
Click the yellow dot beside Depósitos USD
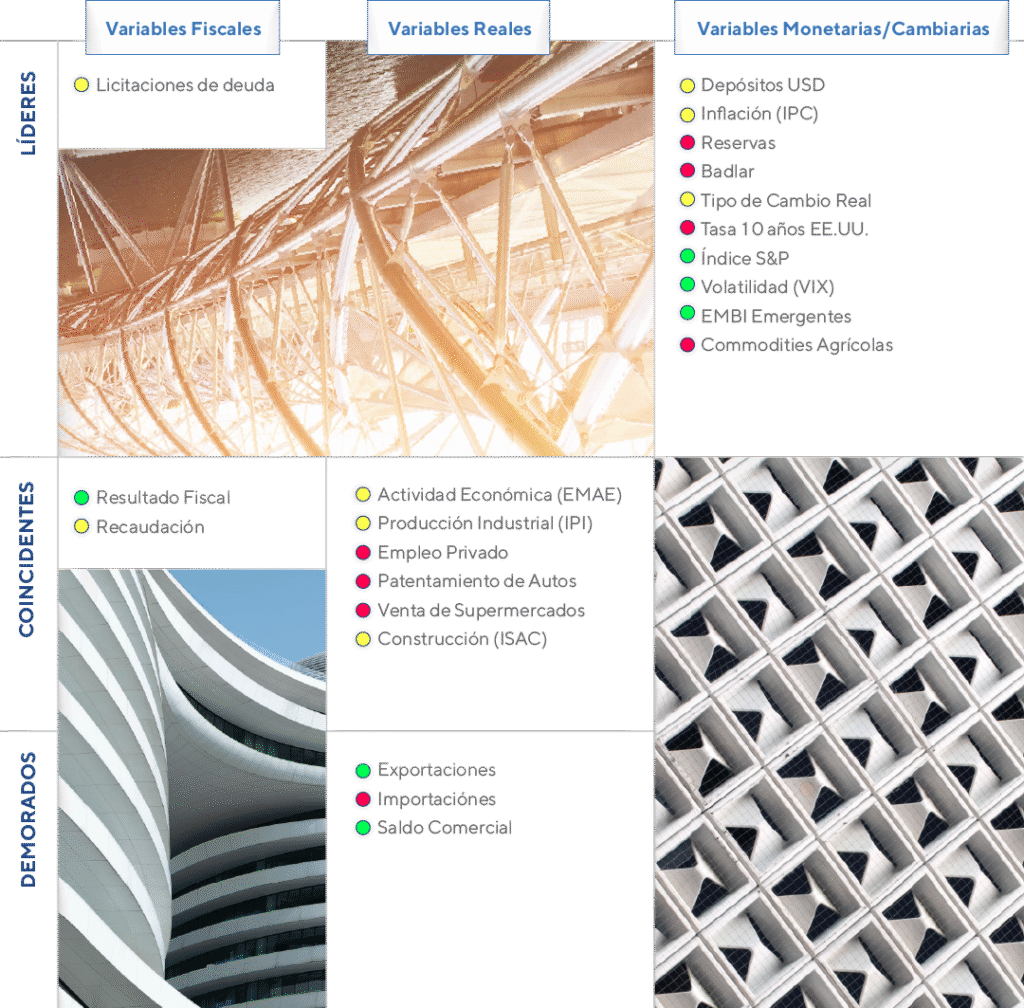coord(687,86)
